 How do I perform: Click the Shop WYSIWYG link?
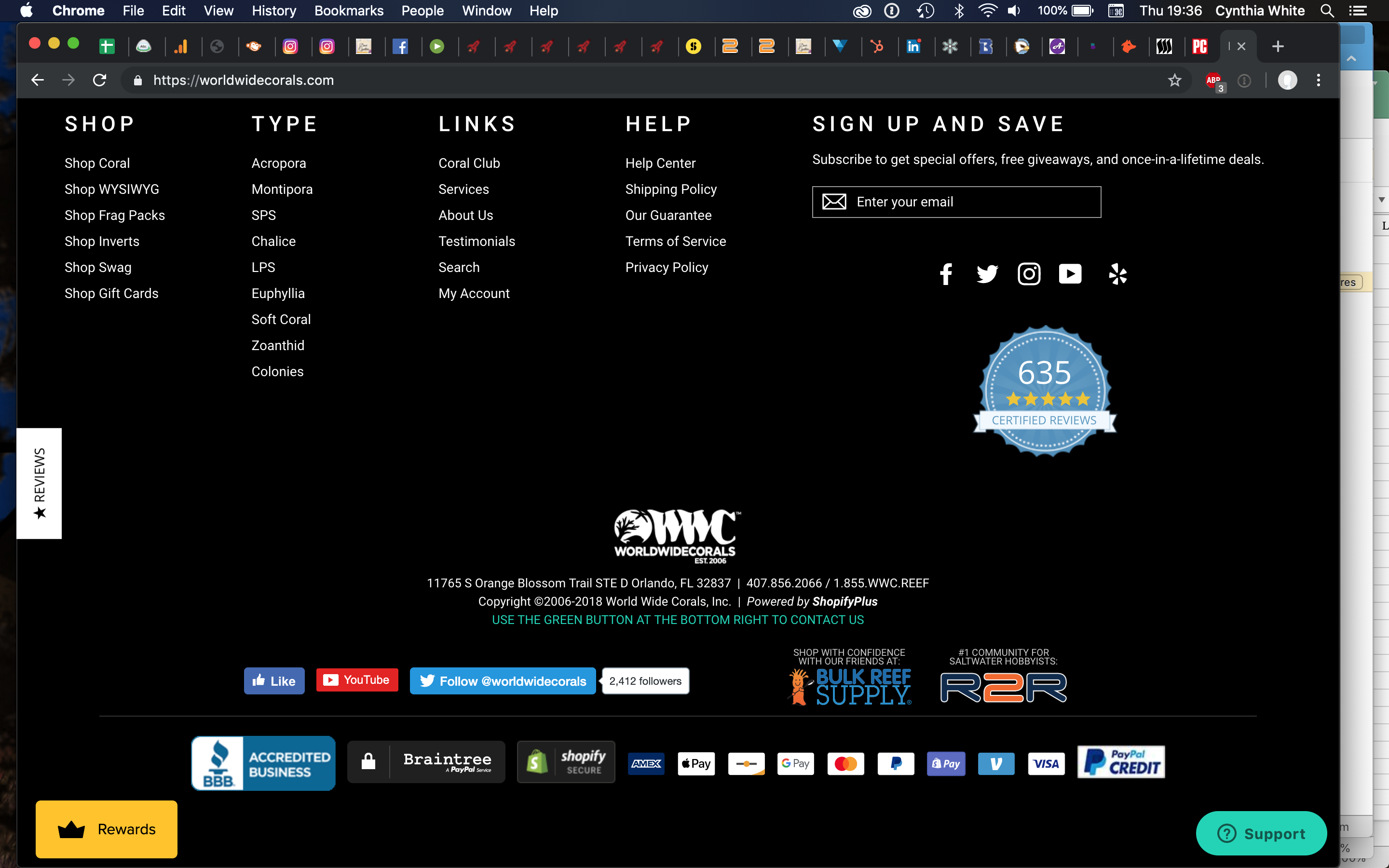pos(112,189)
